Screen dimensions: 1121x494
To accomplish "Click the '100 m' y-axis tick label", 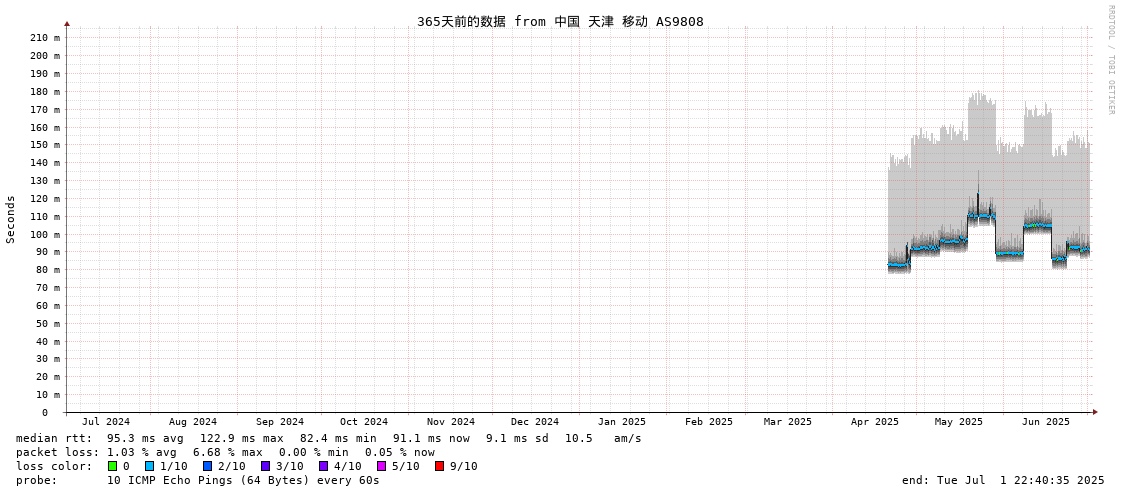I will [45, 234].
